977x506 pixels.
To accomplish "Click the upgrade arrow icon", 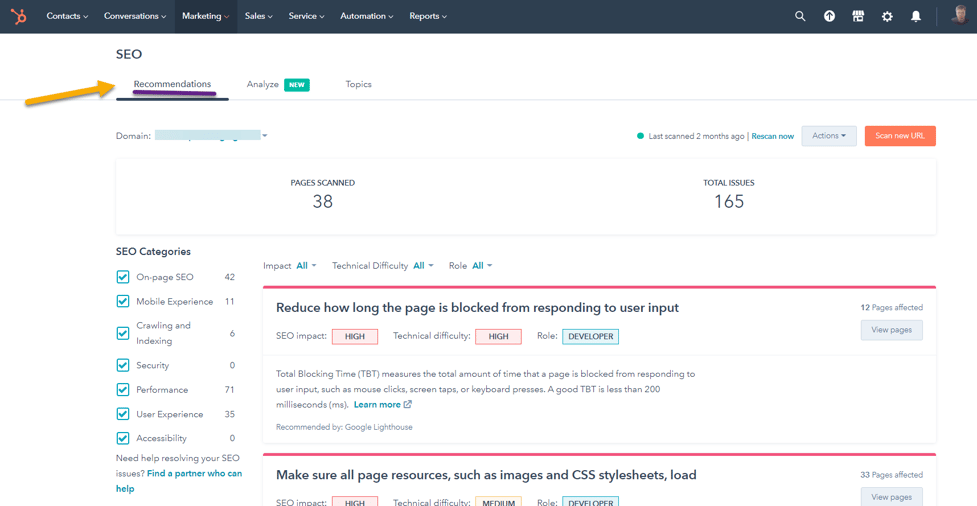I will pyautogui.click(x=829, y=17).
